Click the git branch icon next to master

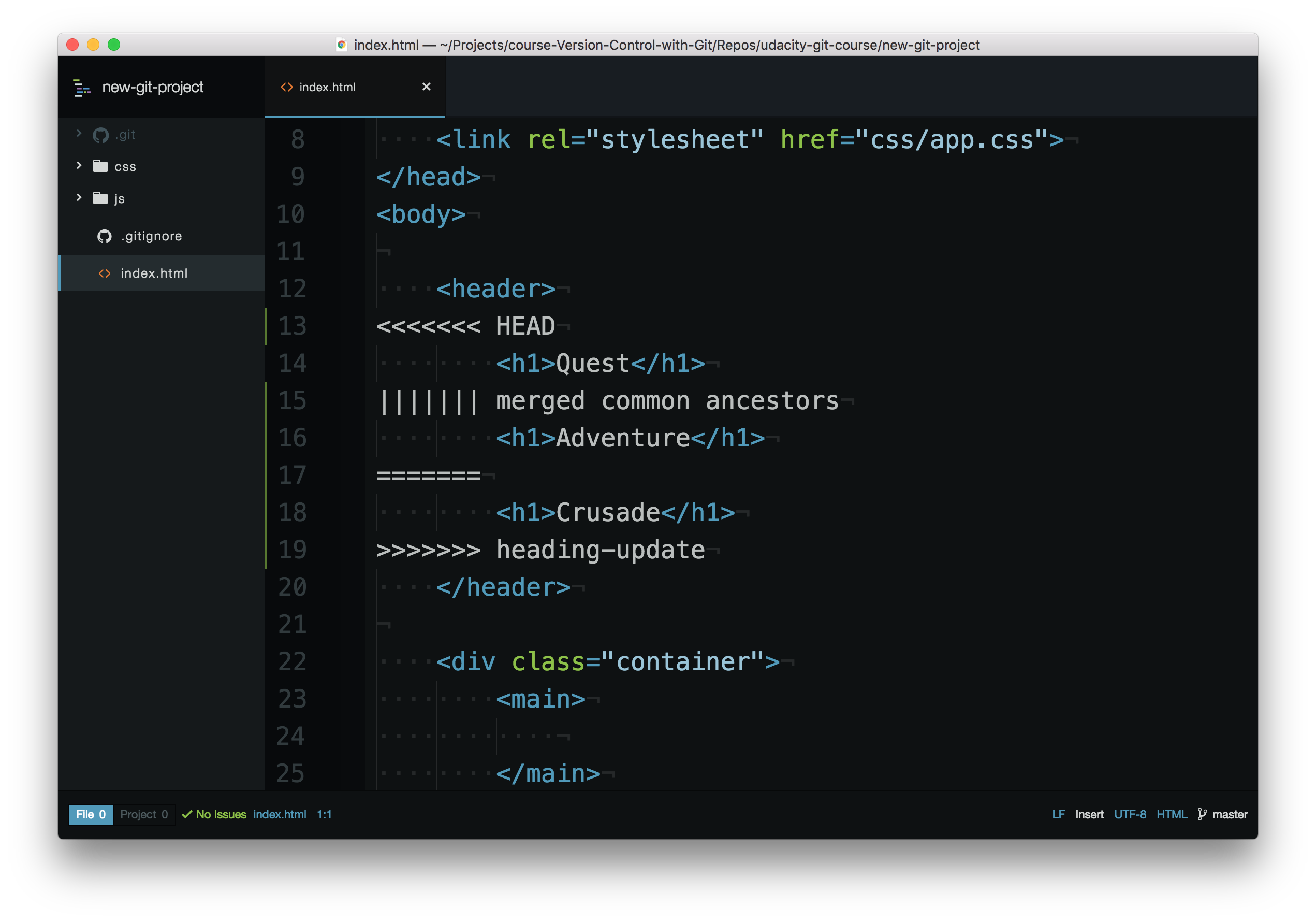click(x=1202, y=814)
